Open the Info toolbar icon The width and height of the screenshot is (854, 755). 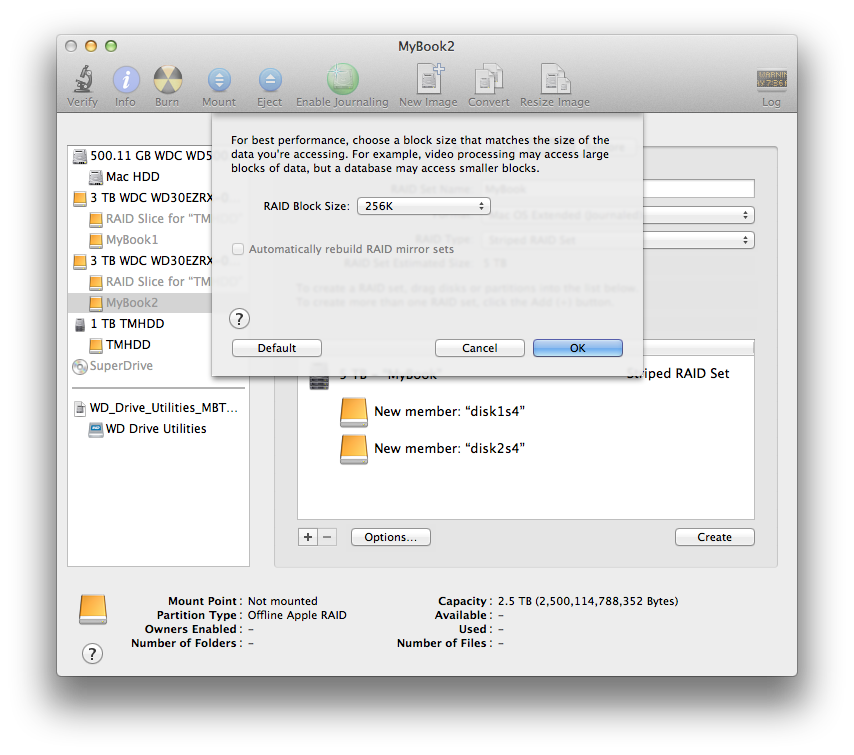pos(126,80)
